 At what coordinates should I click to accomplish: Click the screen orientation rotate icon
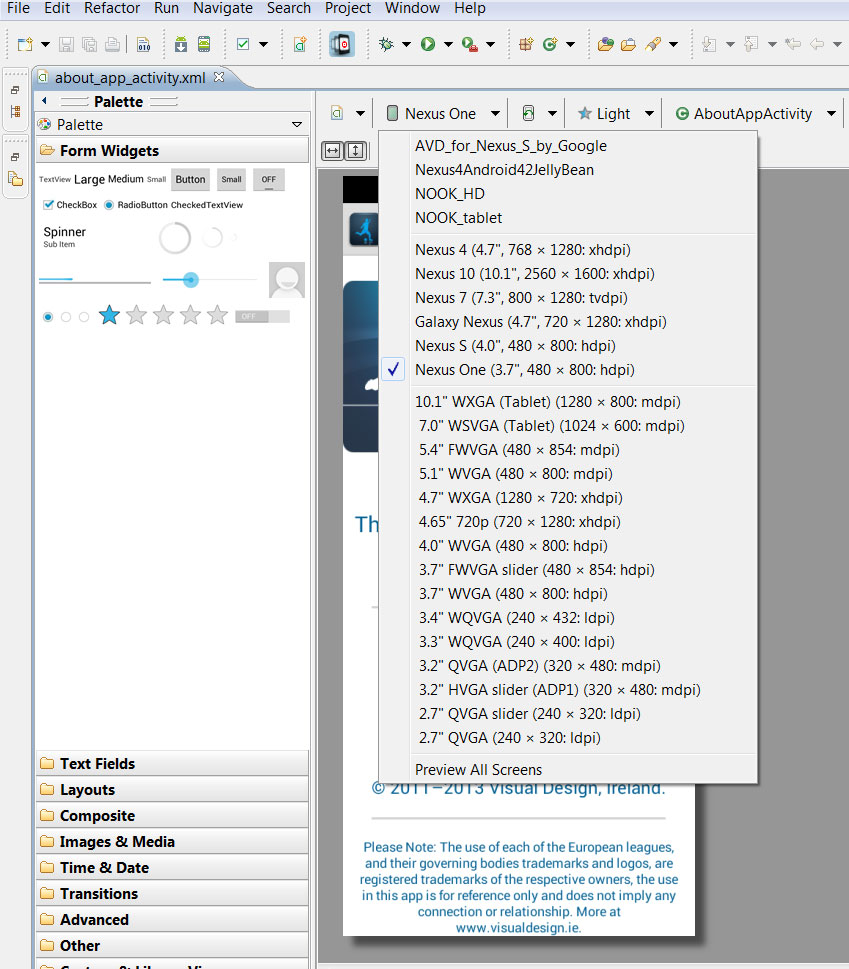tap(528, 113)
